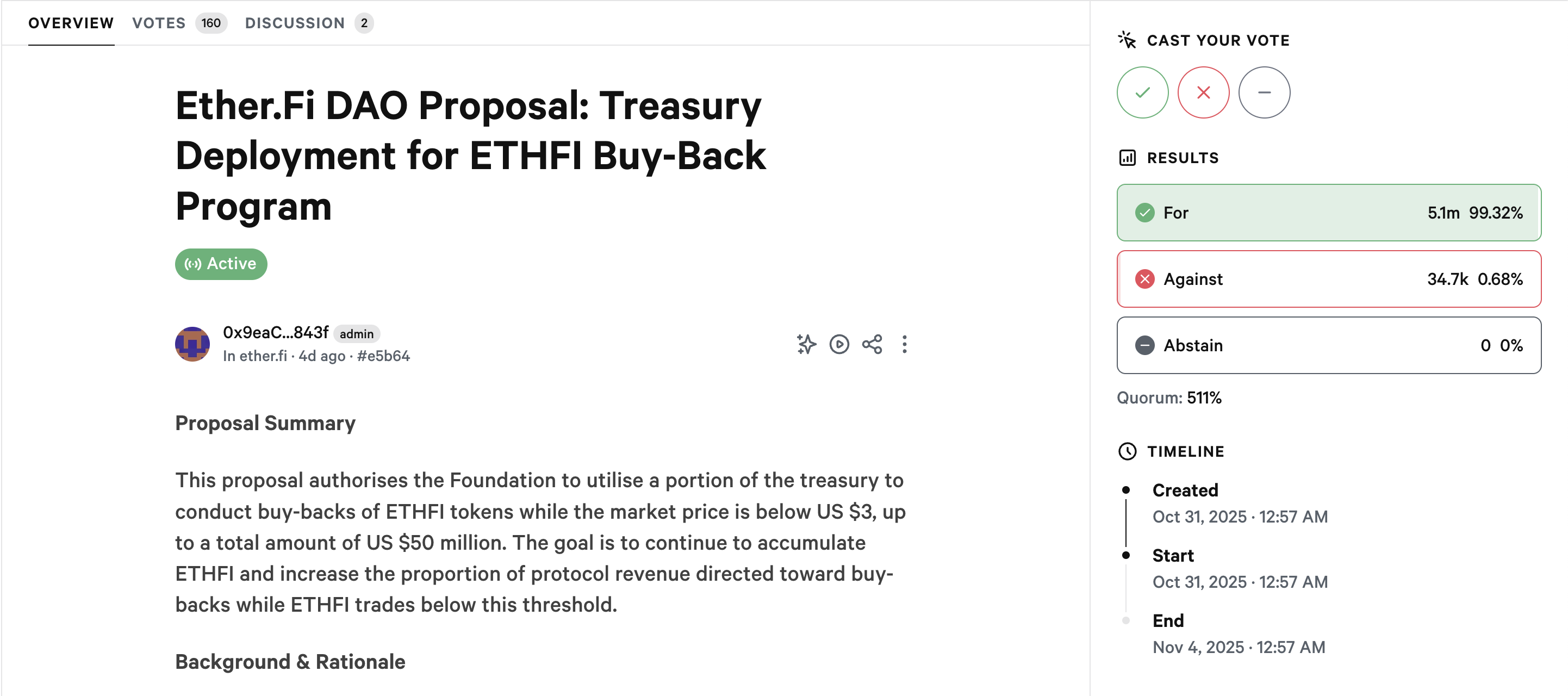Vote For with the green checkmark button
This screenshot has width=1568, height=696.
tap(1142, 92)
